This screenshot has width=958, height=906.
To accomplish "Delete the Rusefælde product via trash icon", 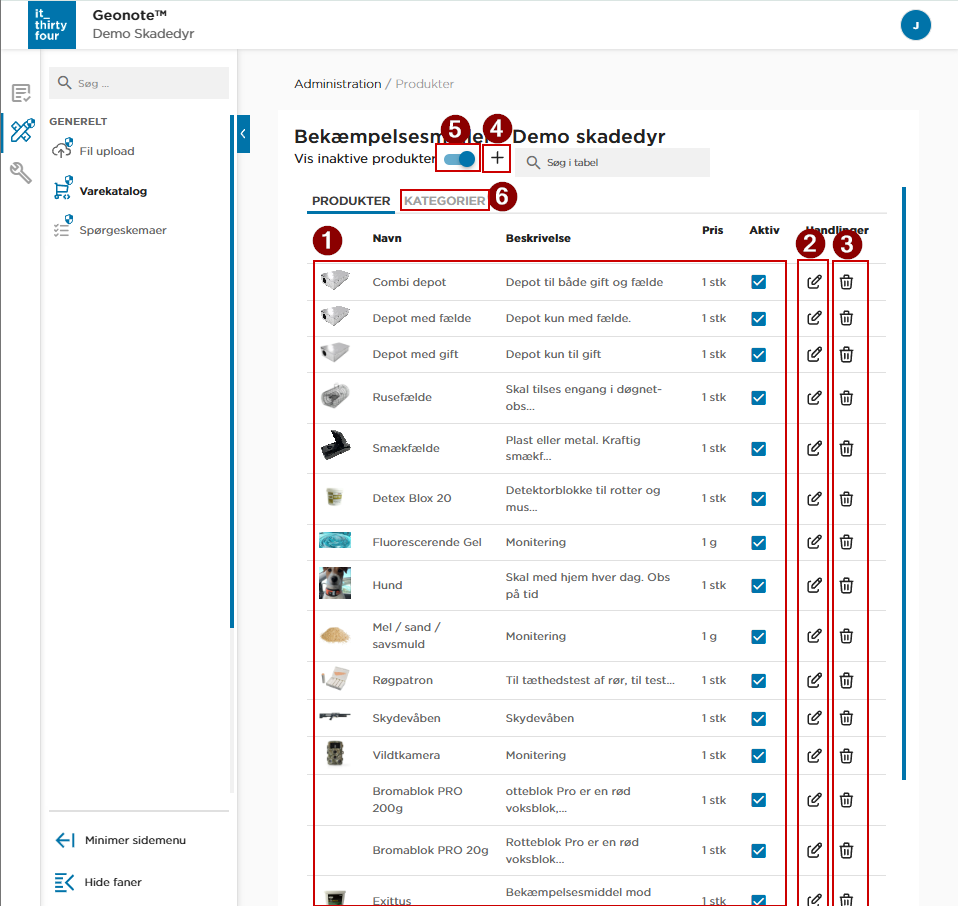I will coord(846,398).
